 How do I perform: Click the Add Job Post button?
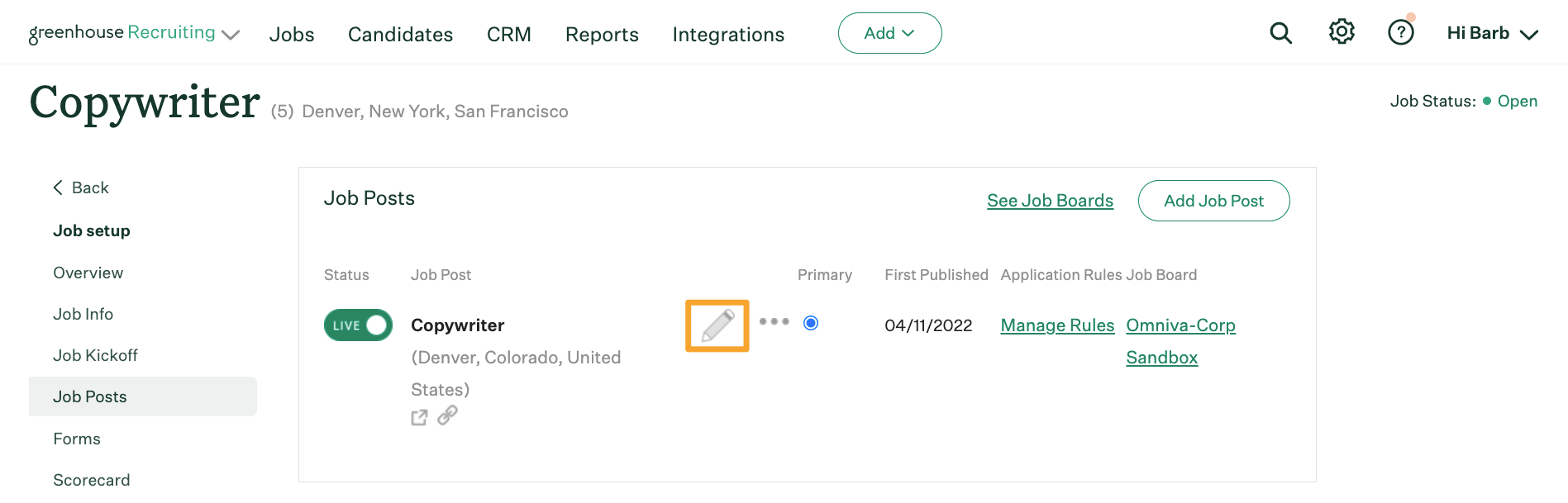(1213, 201)
